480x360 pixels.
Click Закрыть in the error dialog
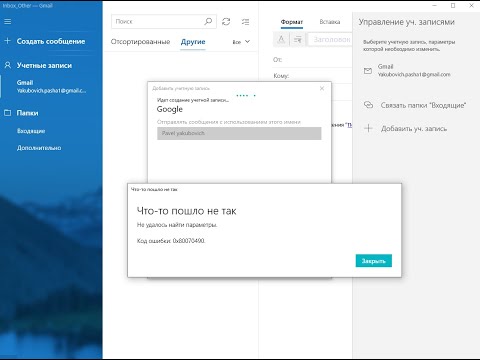click(x=374, y=261)
